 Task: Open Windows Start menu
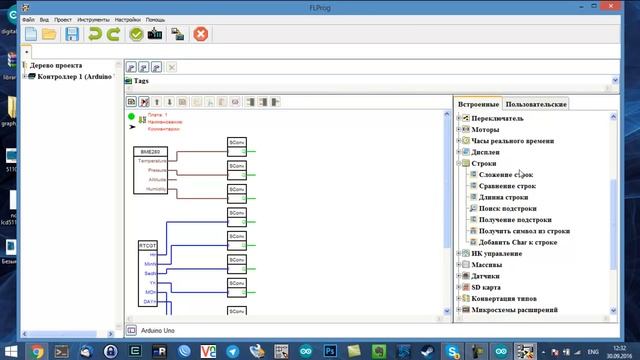pos(11,351)
